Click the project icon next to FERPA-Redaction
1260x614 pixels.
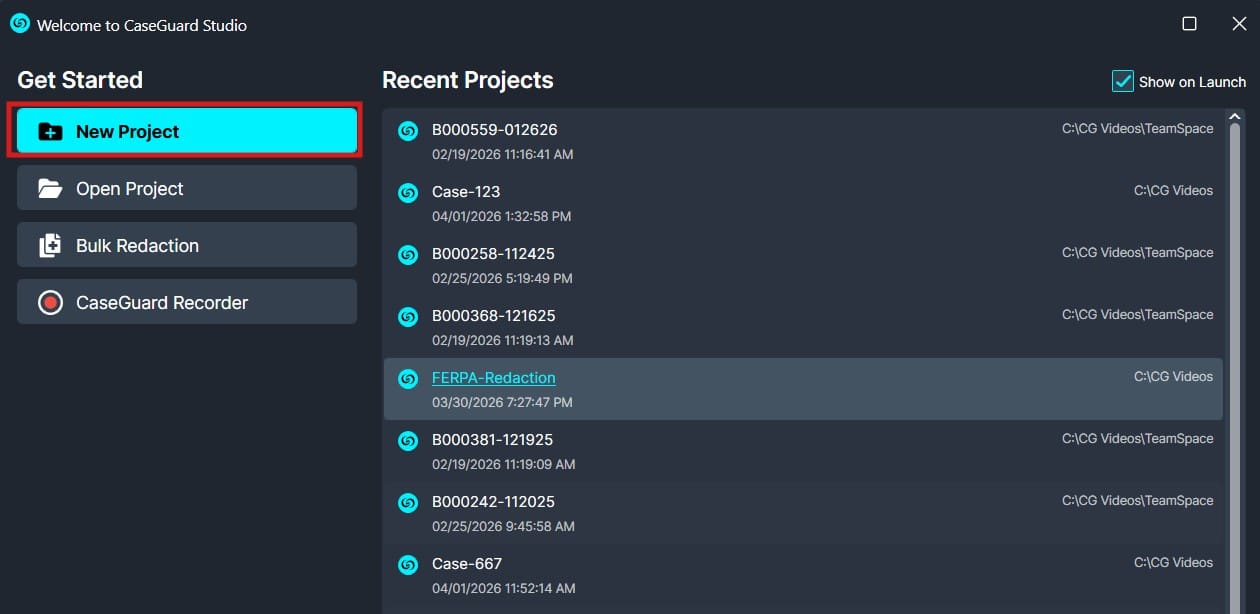(x=407, y=378)
